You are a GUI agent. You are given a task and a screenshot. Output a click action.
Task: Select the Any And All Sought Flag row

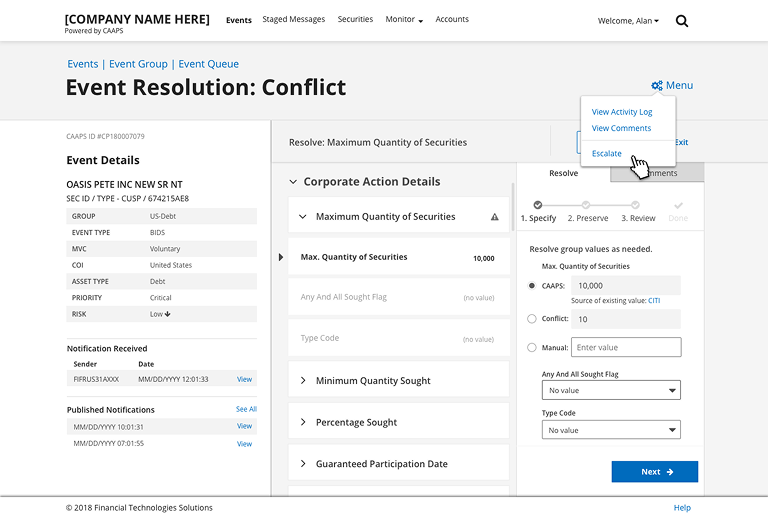coord(399,297)
